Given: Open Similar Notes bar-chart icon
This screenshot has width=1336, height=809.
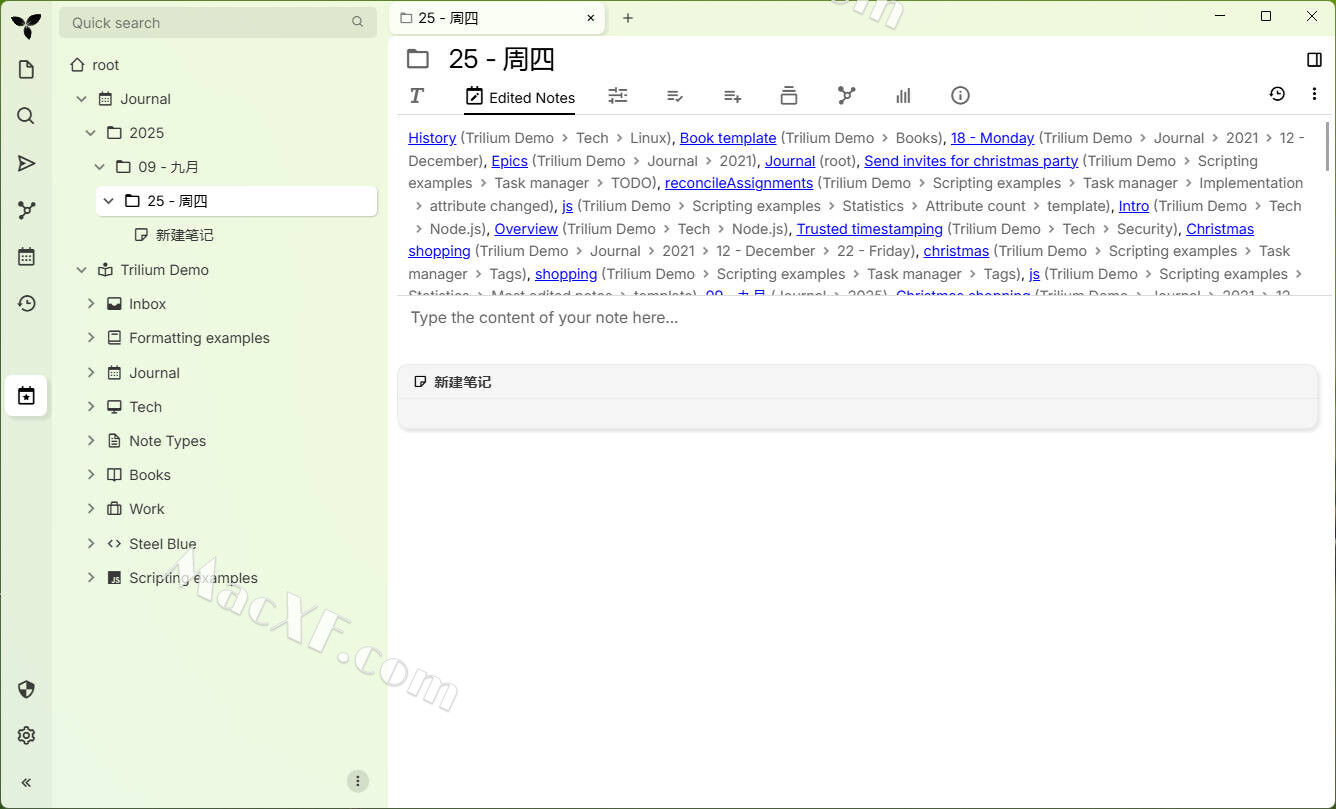Looking at the screenshot, I should pos(904,95).
